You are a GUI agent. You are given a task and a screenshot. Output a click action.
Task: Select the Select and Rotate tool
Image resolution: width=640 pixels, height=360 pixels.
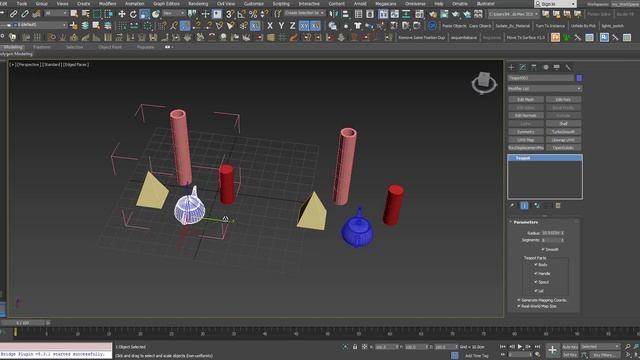(x=133, y=14)
